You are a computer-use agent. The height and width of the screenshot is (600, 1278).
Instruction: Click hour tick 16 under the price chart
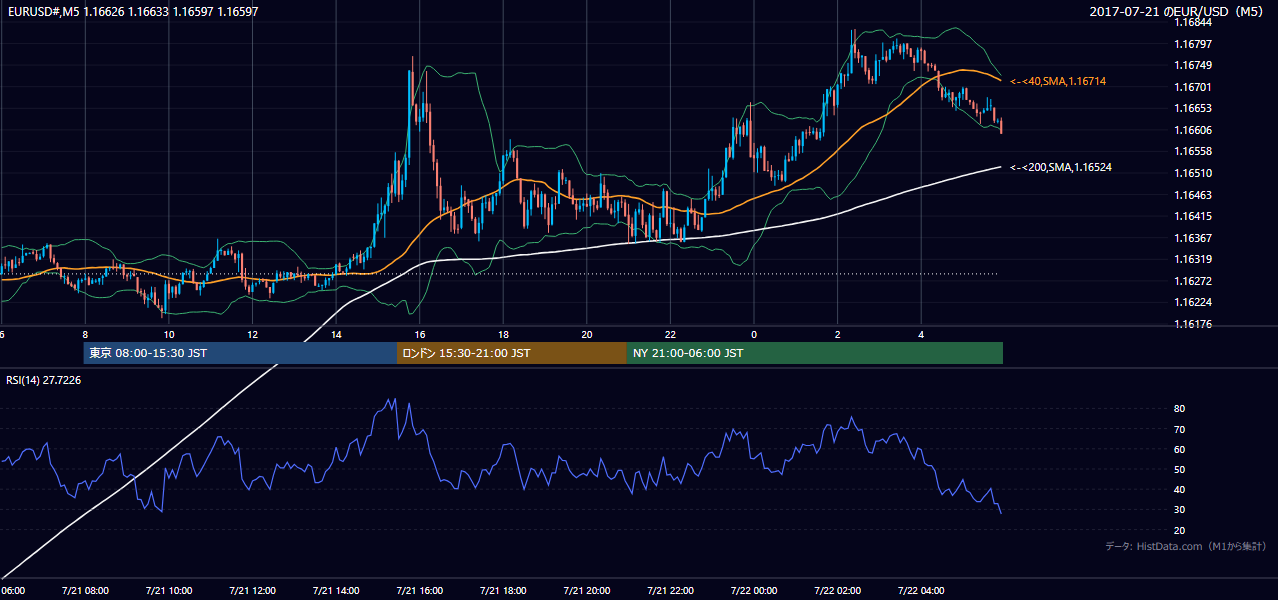[x=419, y=334]
